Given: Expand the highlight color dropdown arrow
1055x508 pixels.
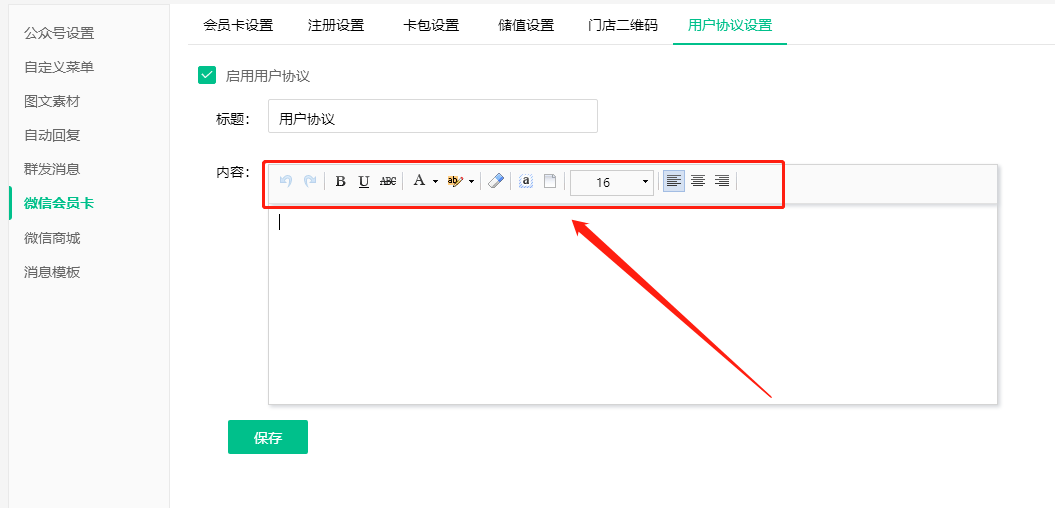Looking at the screenshot, I should tap(471, 182).
